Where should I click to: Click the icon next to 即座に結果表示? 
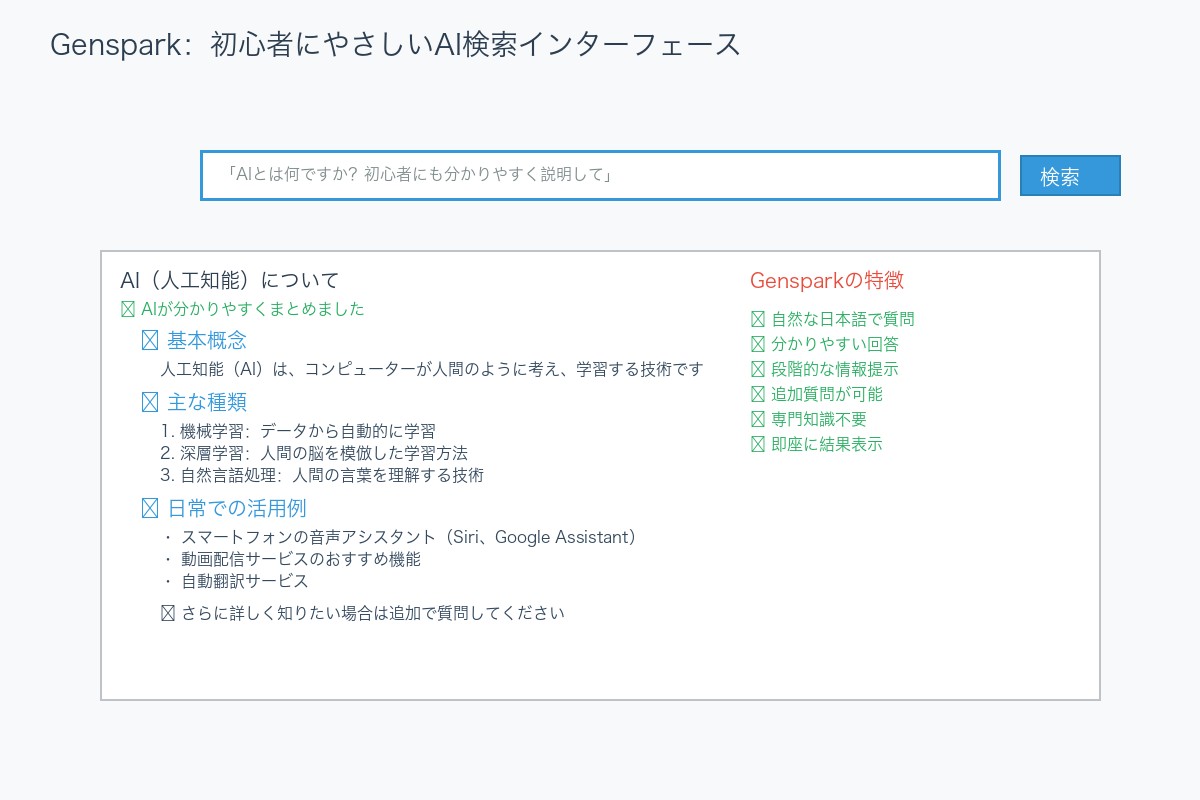[x=757, y=445]
